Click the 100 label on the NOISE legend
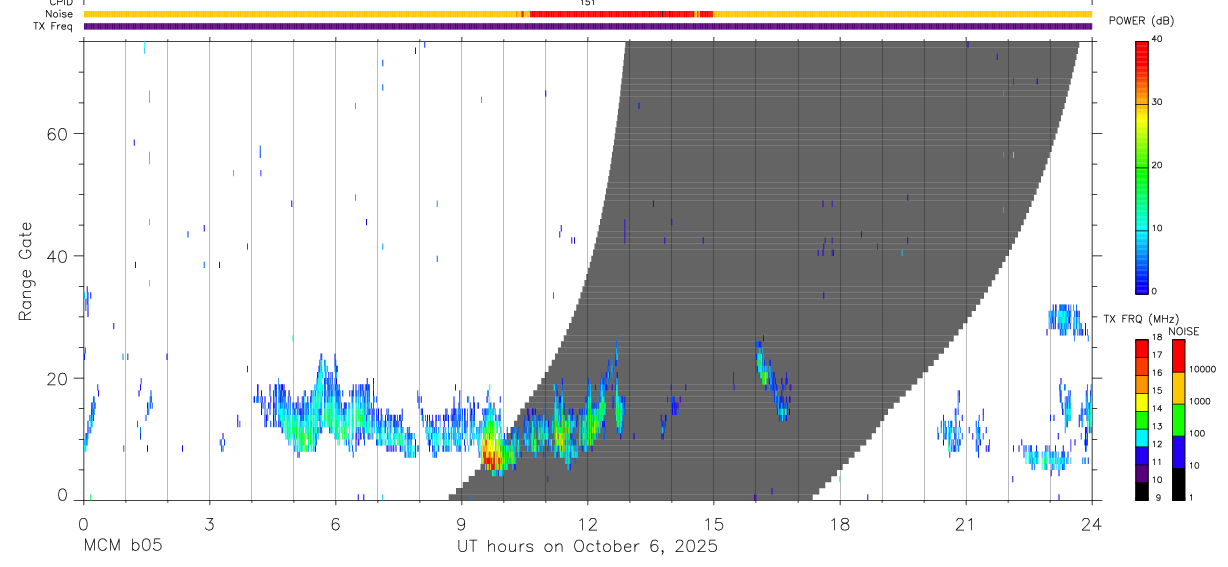This screenshot has width=1228, height=567. click(1197, 433)
